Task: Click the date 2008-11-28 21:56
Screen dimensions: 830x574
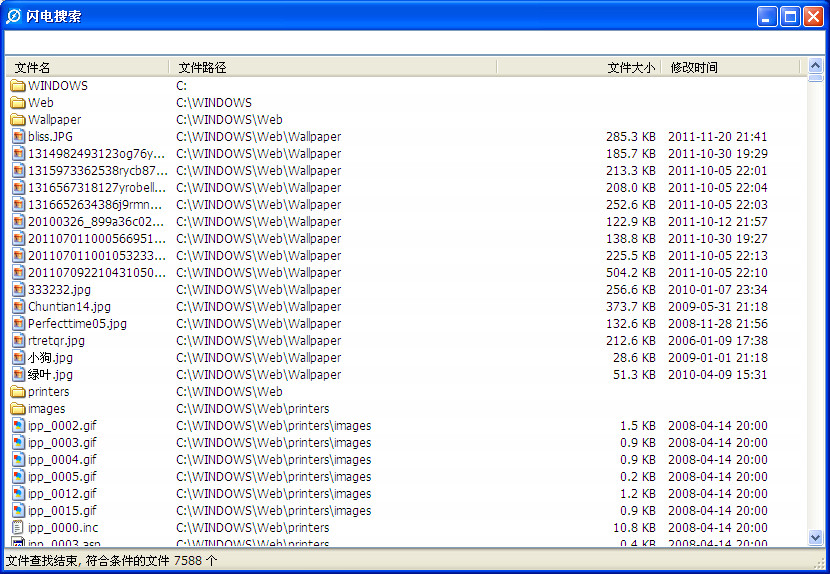Action: (x=717, y=324)
